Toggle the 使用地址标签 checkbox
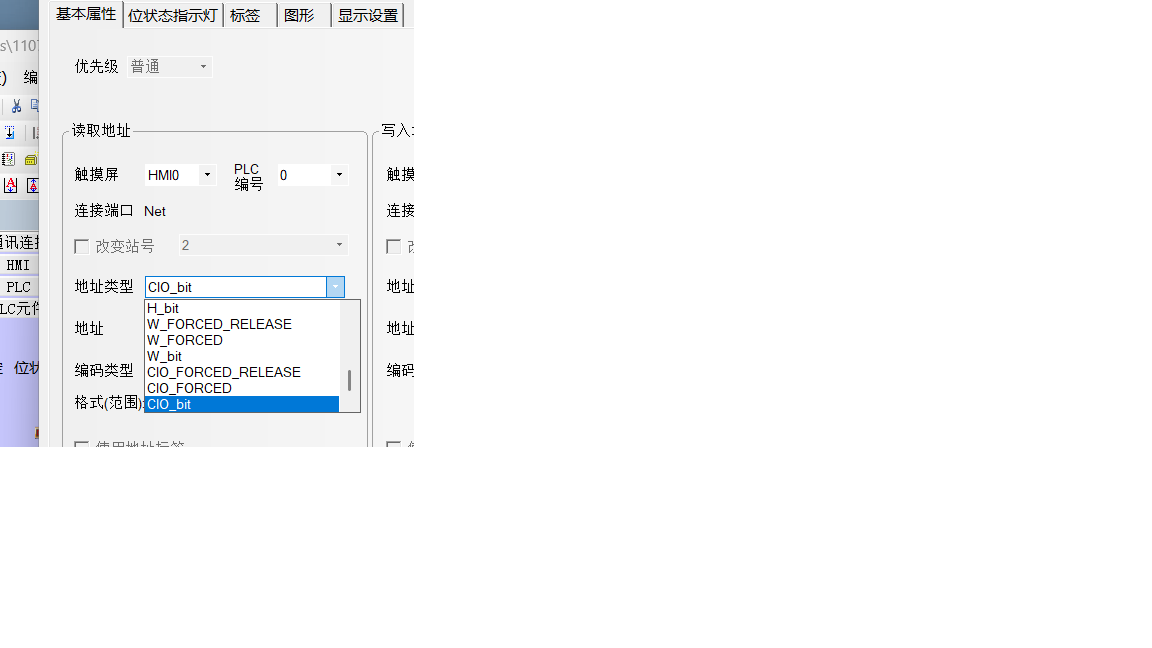 [82, 446]
